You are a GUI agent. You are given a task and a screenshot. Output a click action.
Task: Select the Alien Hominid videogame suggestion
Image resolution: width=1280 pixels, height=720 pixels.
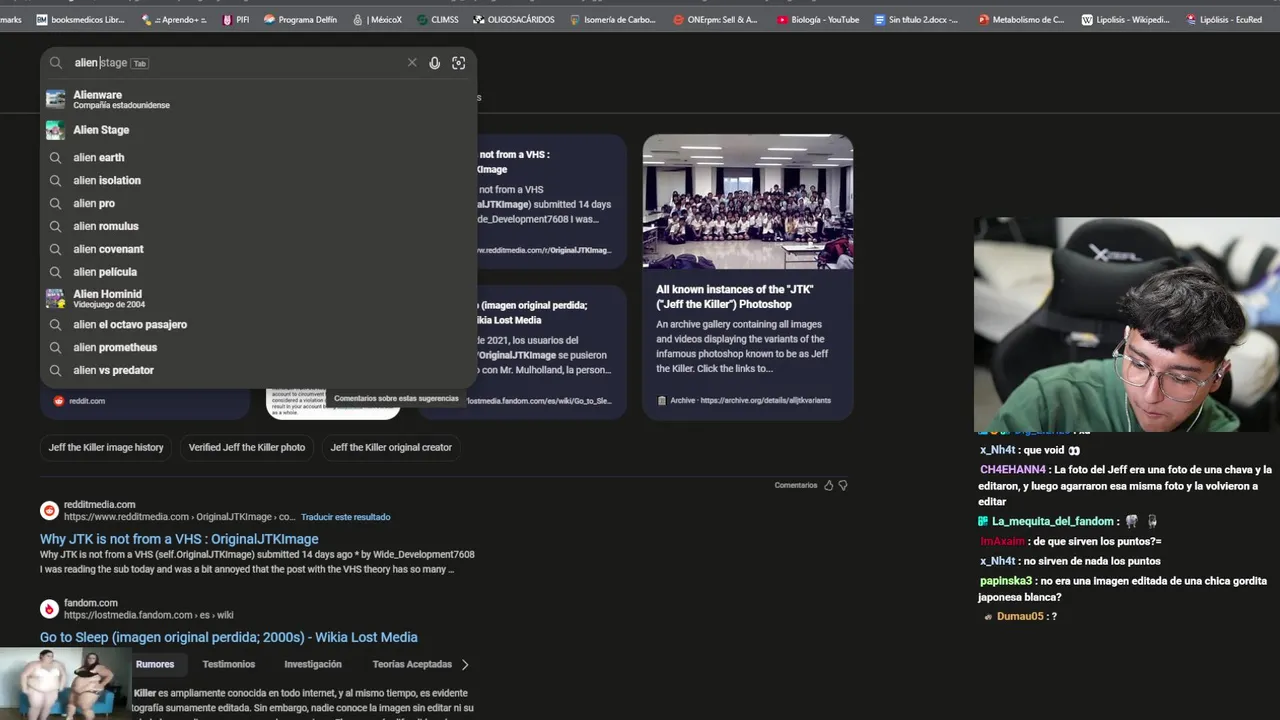(258, 298)
